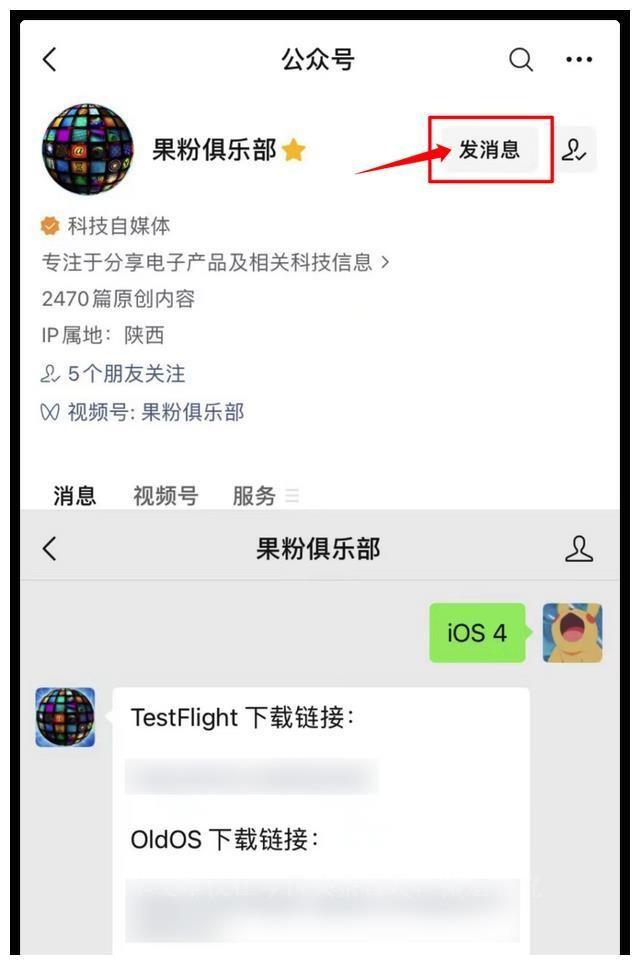640x965 pixels.
Task: Tap the Pikachu user avatar in chat
Action: tap(572, 633)
